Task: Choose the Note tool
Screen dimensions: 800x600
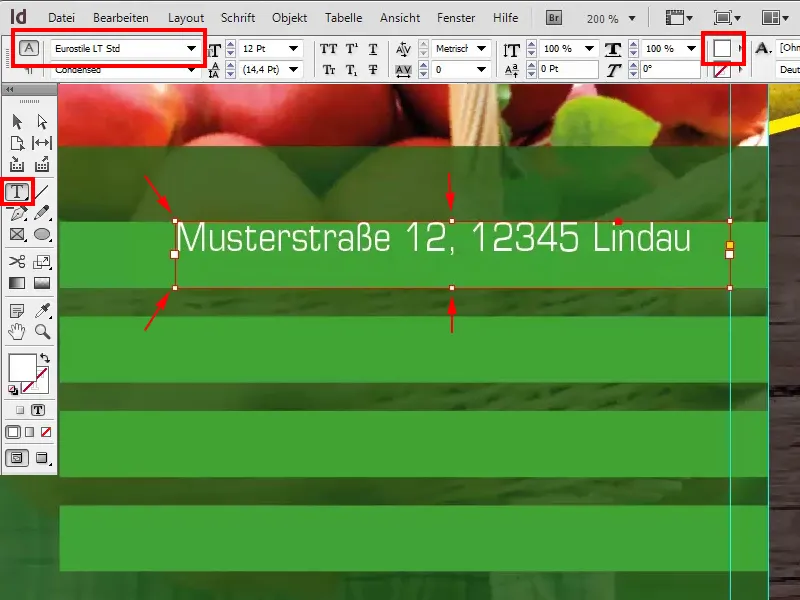Action: tap(17, 310)
